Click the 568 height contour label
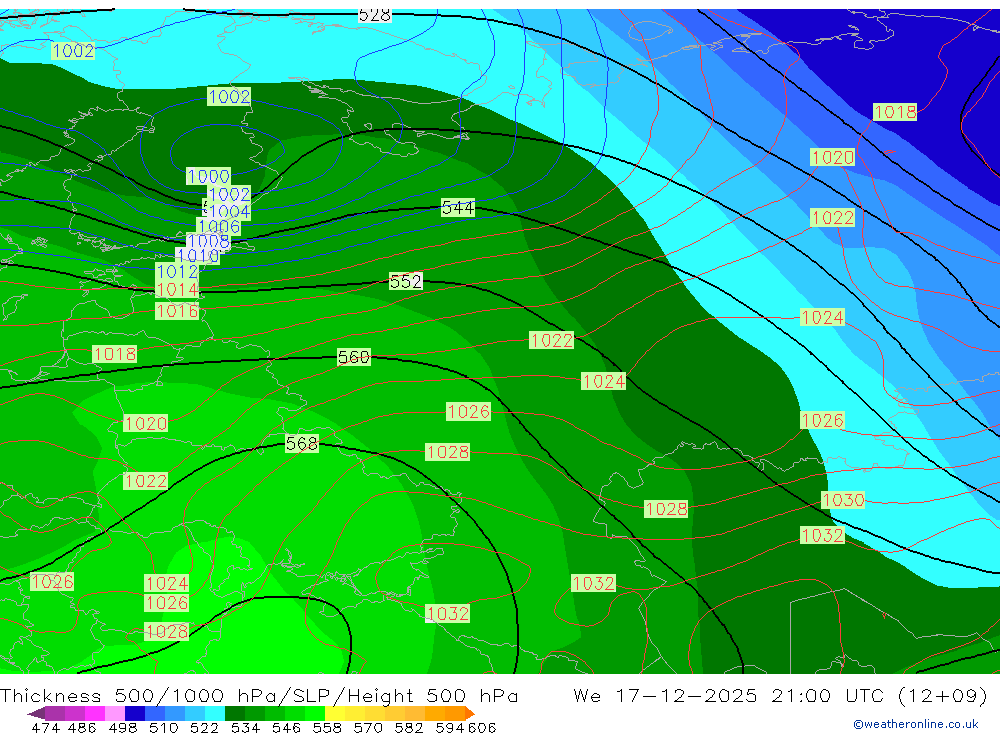This screenshot has width=1000, height=733. [302, 443]
